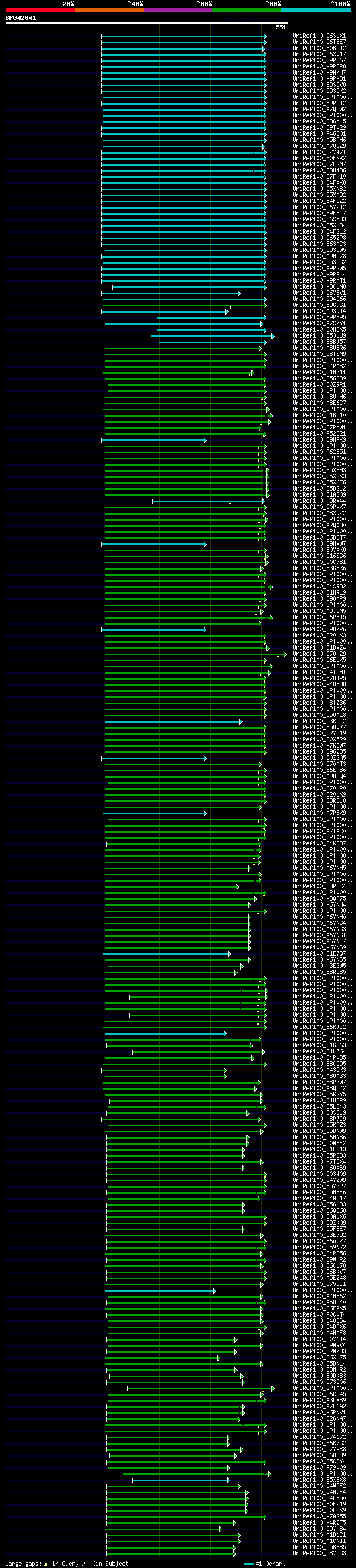Viewport: 356px width, 1568px height.
Task: Click the query name BP042641
Action: click(21, 18)
